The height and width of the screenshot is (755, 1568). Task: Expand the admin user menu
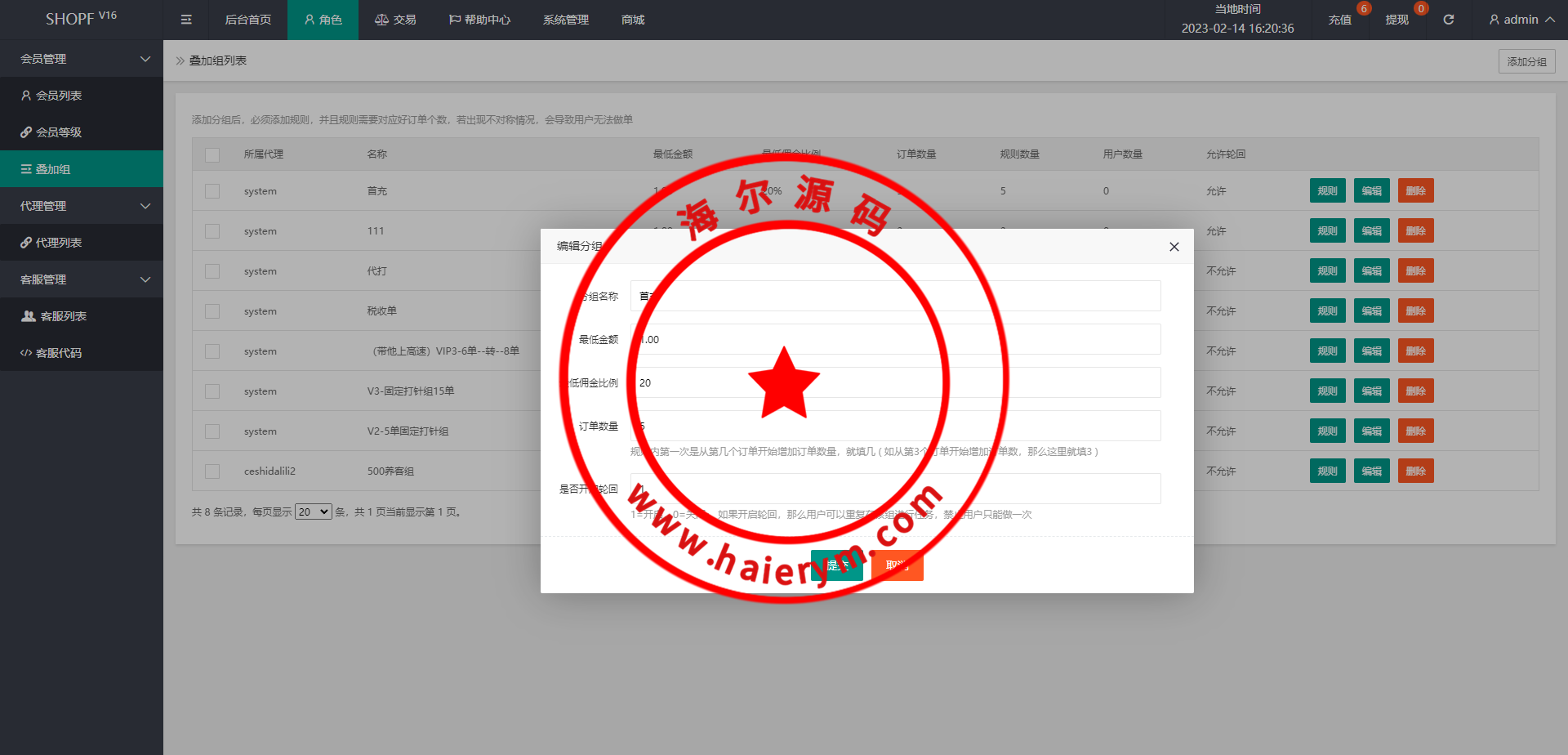click(1521, 20)
